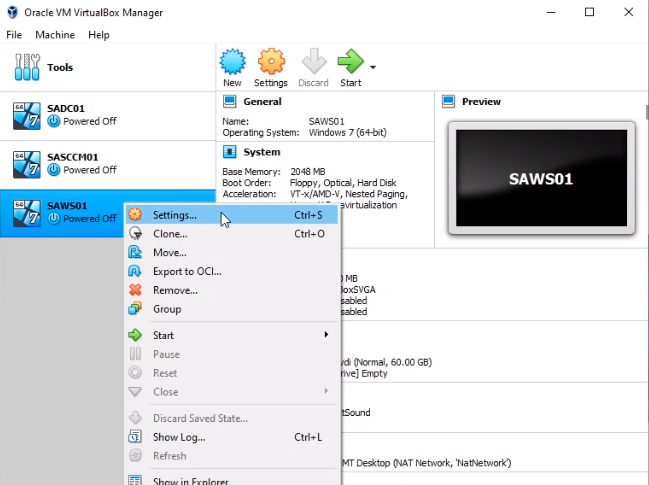Choose Group in the context menu
The height and width of the screenshot is (485, 649).
[232, 309]
